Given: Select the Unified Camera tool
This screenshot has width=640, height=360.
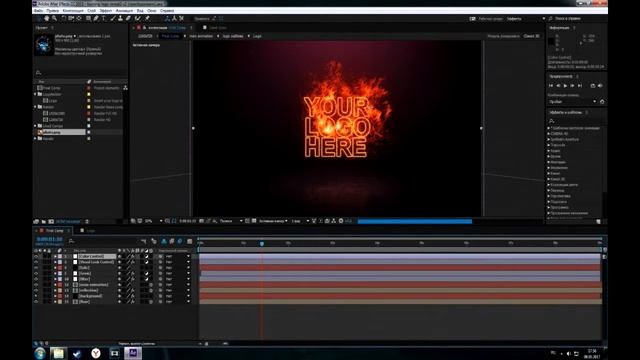Looking at the screenshot, I should point(71,18).
